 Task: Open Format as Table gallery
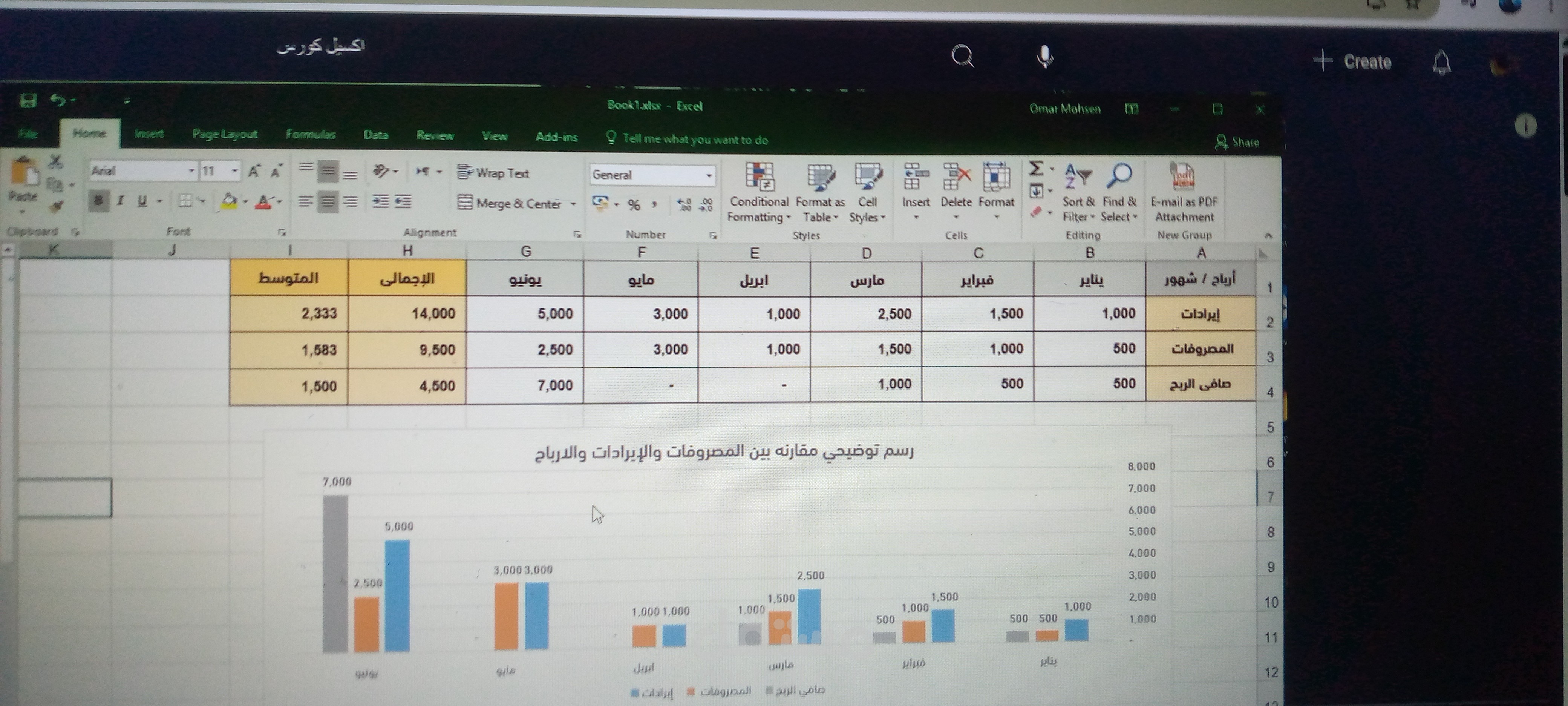(x=820, y=193)
